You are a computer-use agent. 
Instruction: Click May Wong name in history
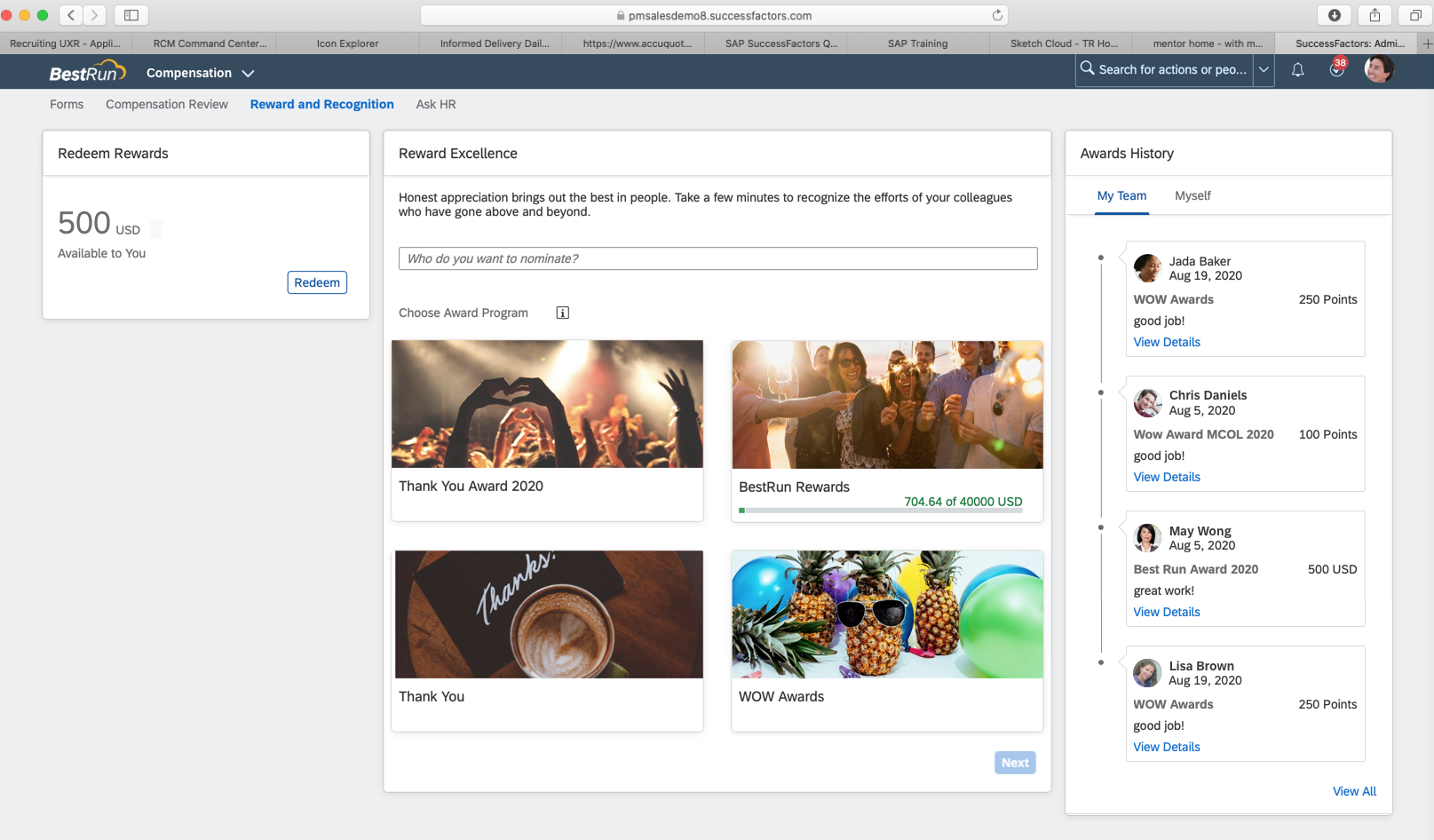(x=1200, y=531)
